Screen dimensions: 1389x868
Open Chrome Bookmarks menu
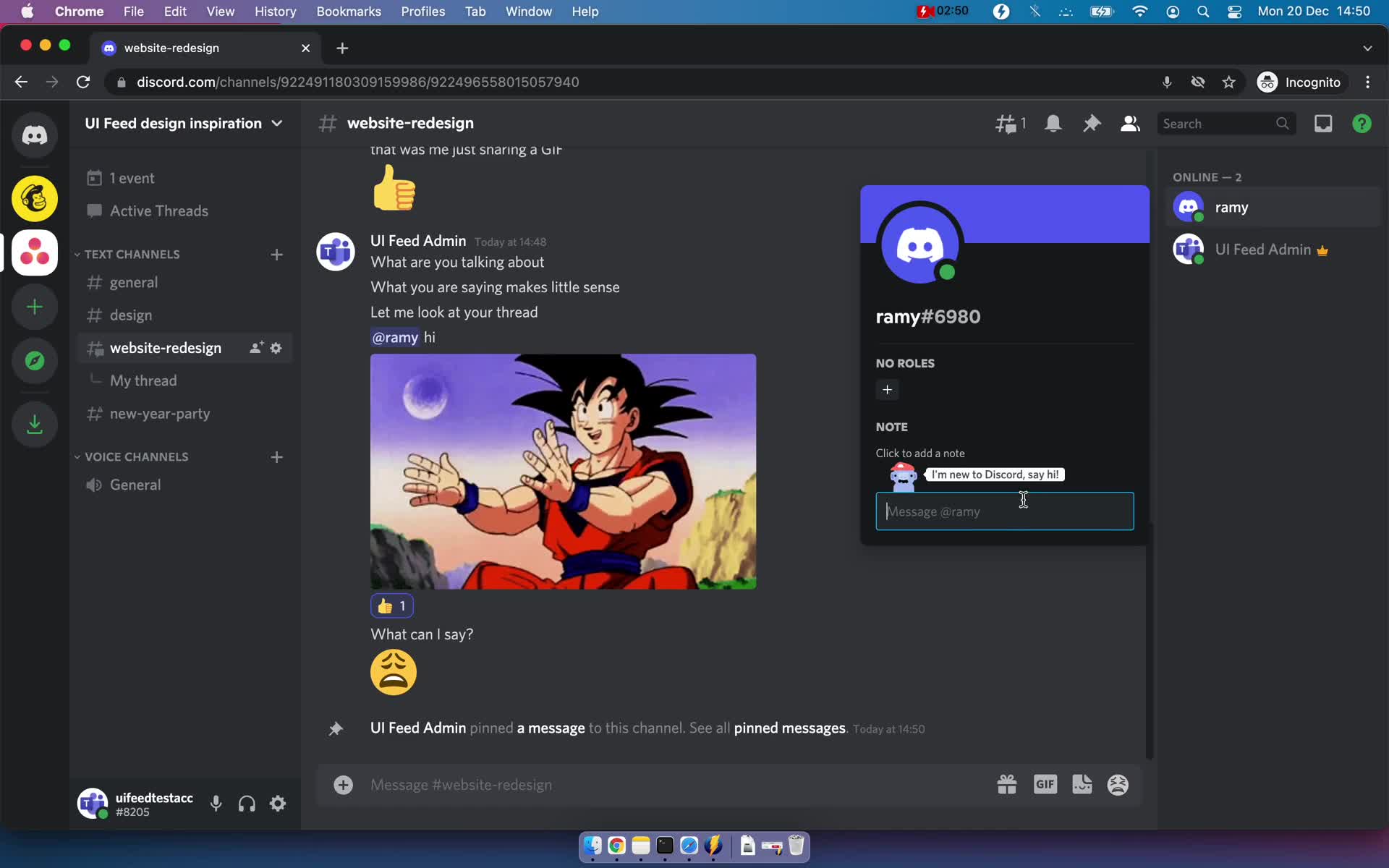click(x=349, y=12)
